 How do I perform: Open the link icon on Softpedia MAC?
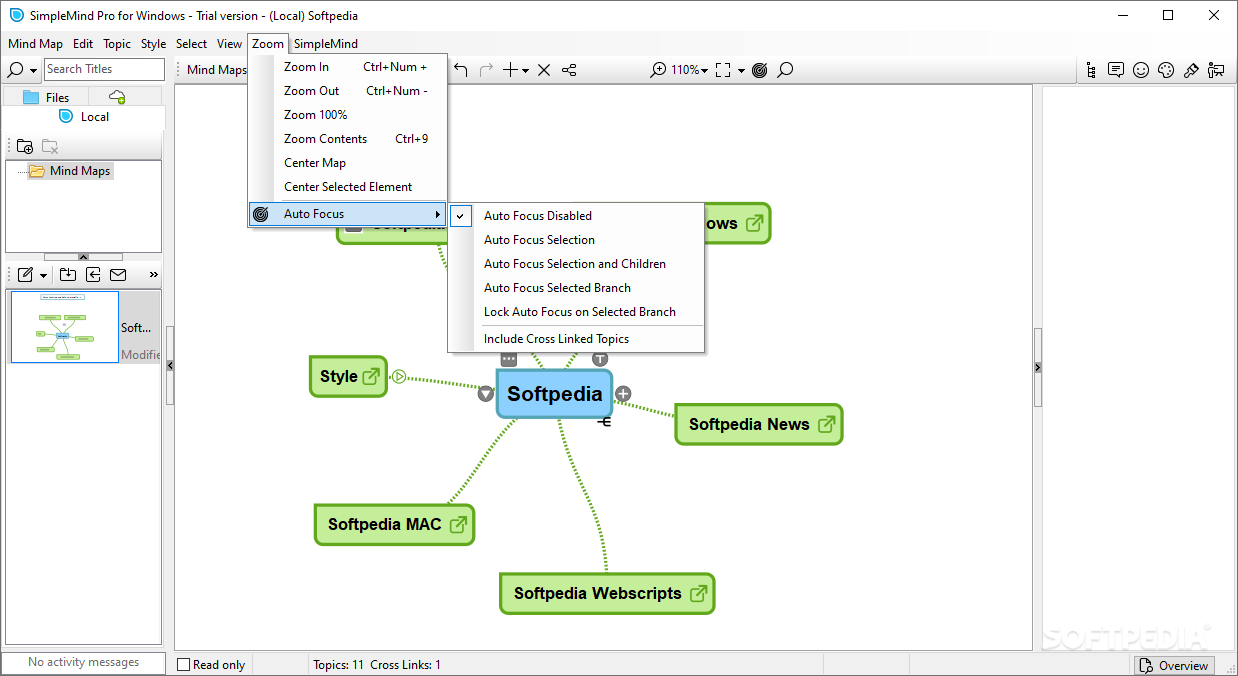[458, 525]
